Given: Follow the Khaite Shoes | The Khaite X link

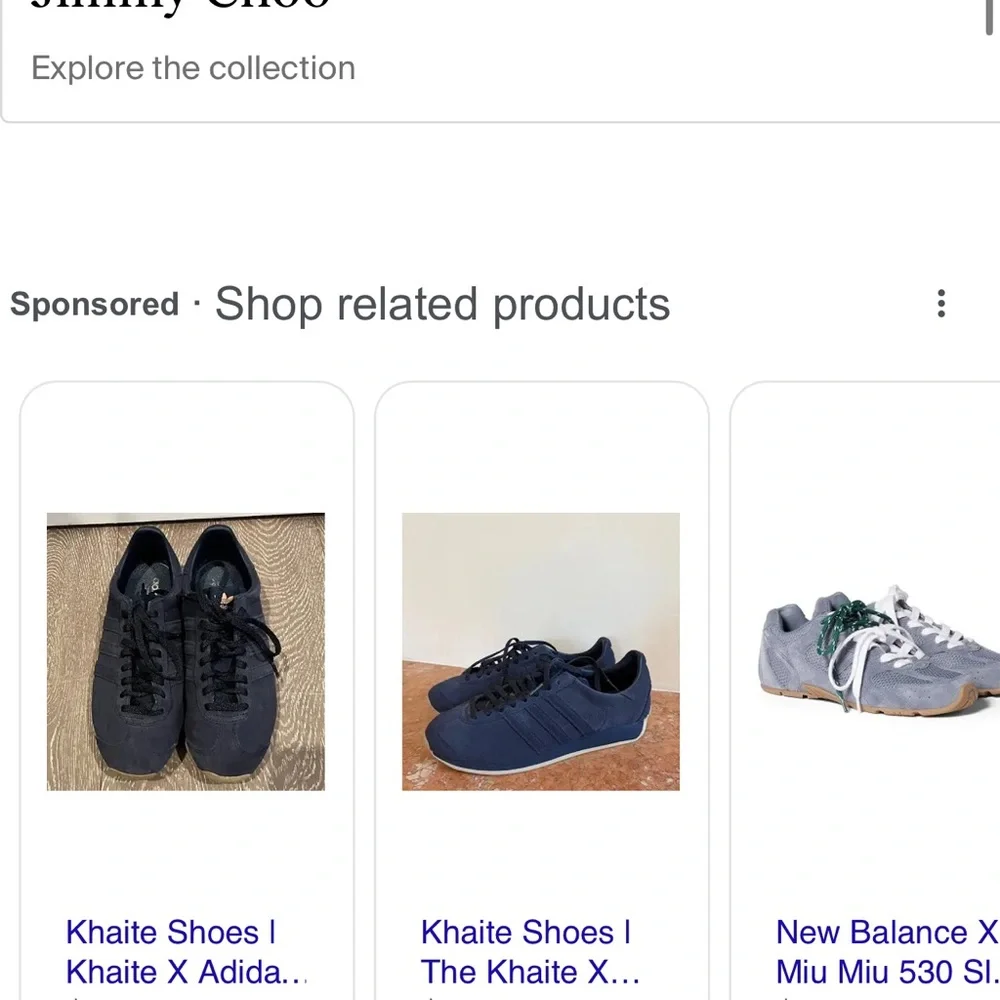Looking at the screenshot, I should tap(525, 951).
